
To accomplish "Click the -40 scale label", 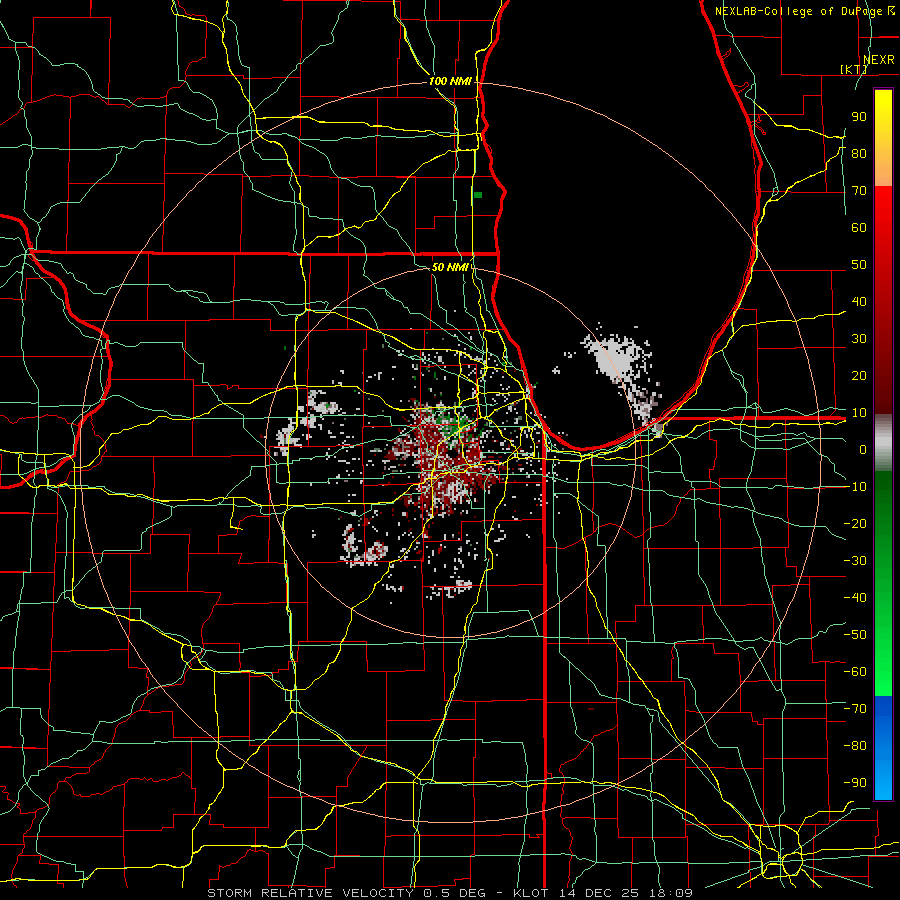I will tap(855, 598).
